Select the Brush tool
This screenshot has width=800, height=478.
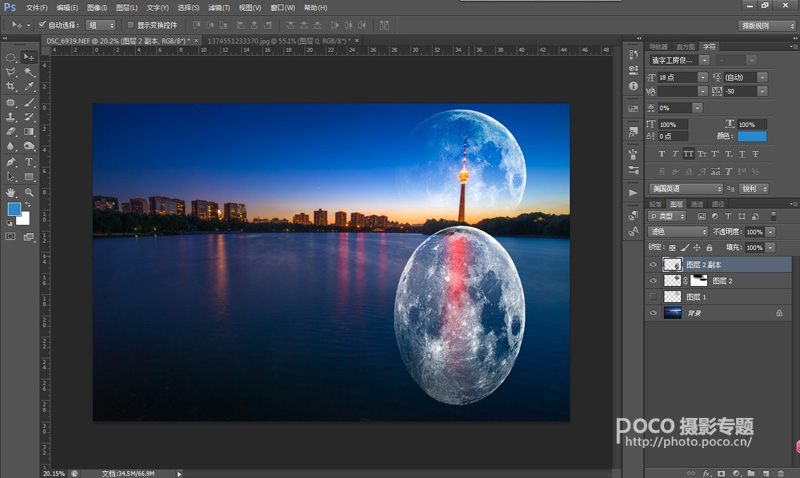(29, 102)
